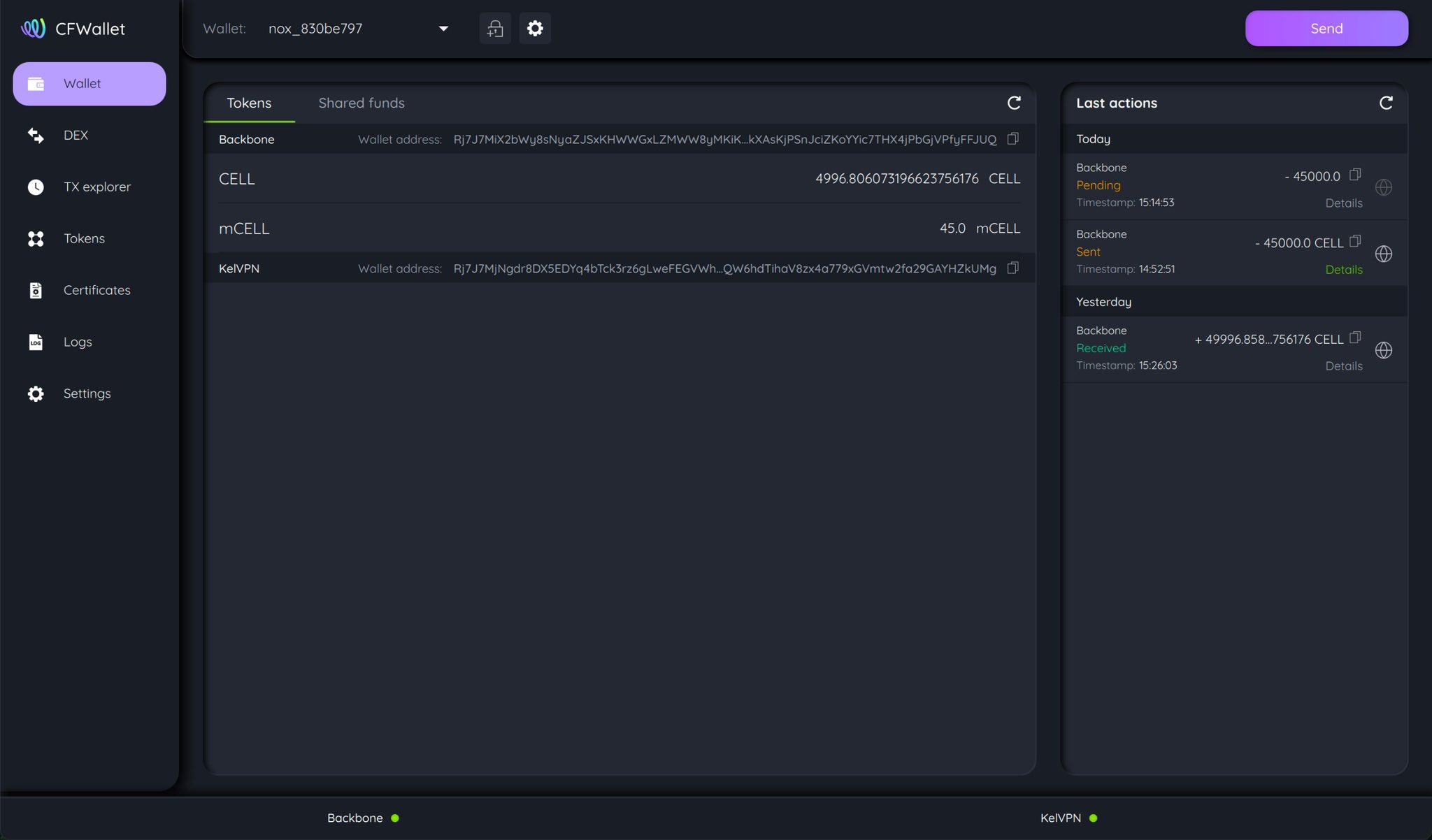The image size is (1432, 840).
Task: Open wallet settings gear icon
Action: (x=535, y=29)
